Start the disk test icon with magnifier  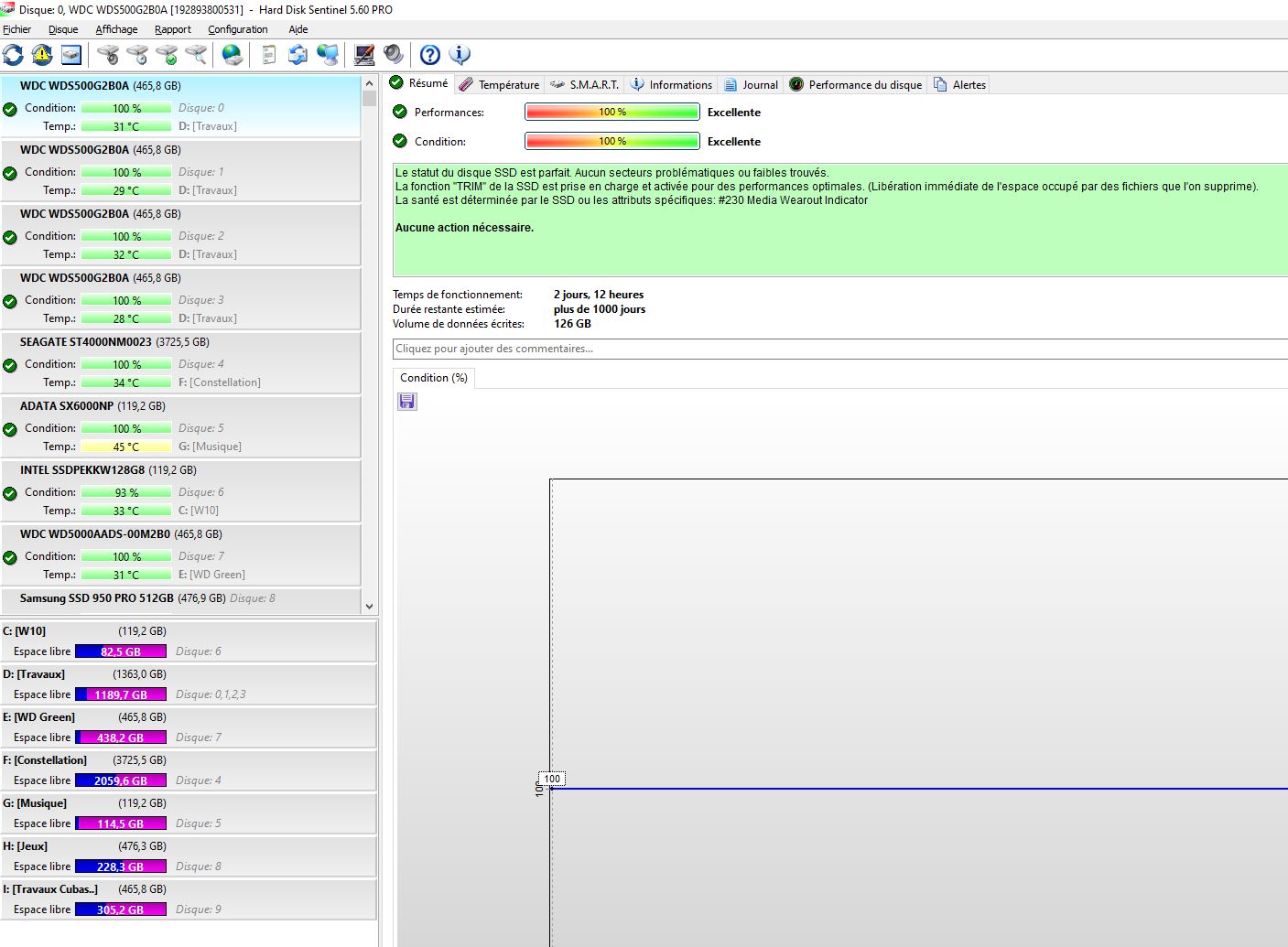tap(196, 55)
